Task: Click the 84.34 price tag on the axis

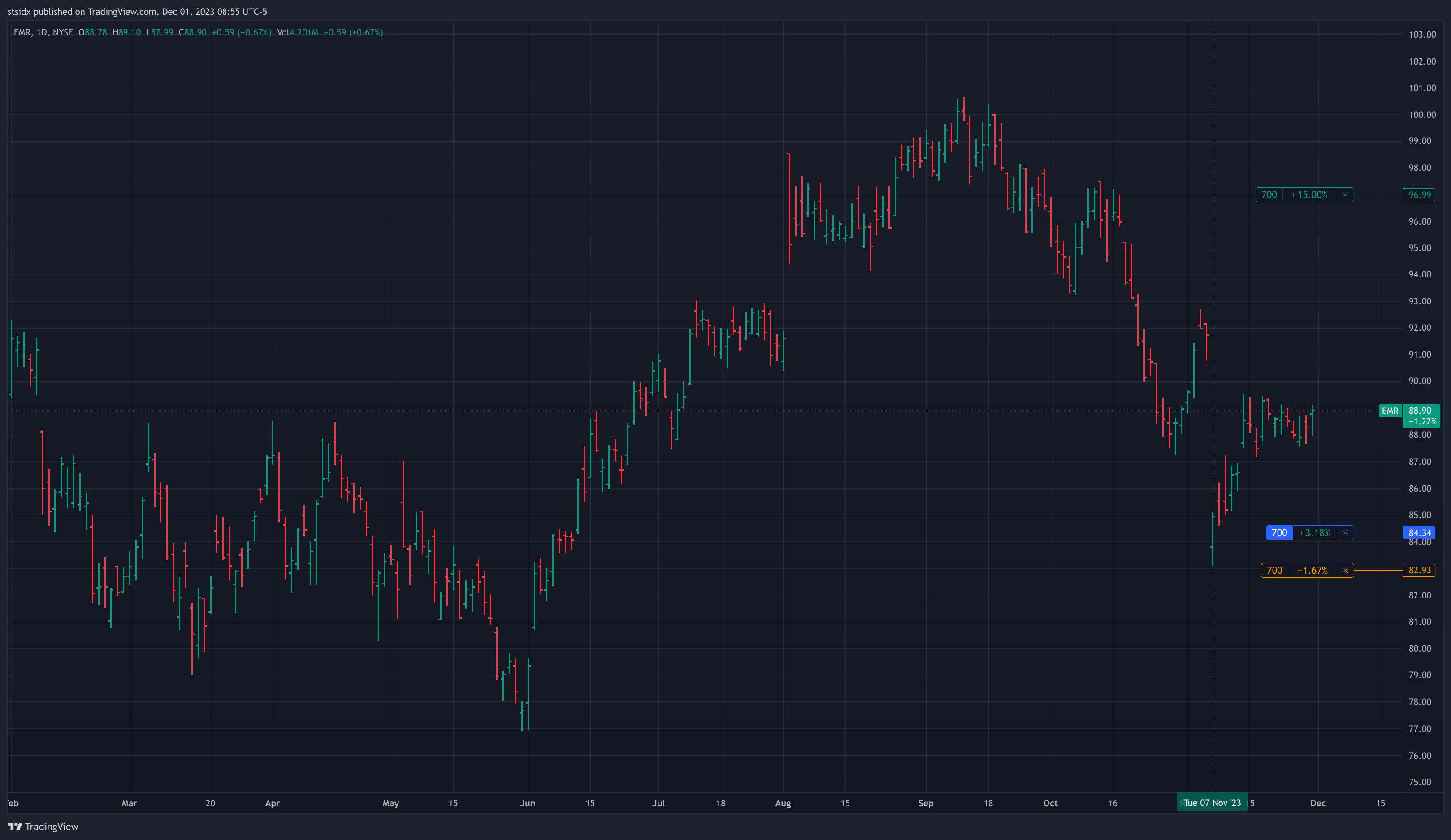Action: pos(1419,533)
